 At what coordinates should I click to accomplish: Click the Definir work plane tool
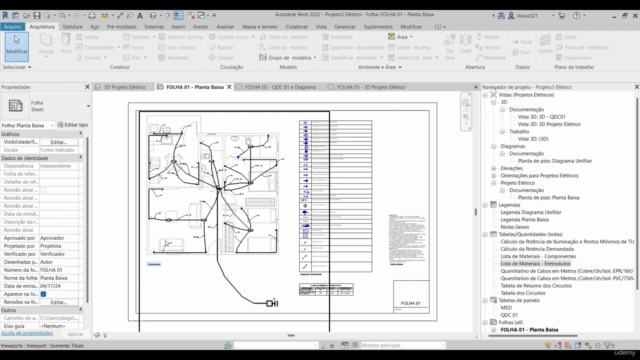pos(545,44)
